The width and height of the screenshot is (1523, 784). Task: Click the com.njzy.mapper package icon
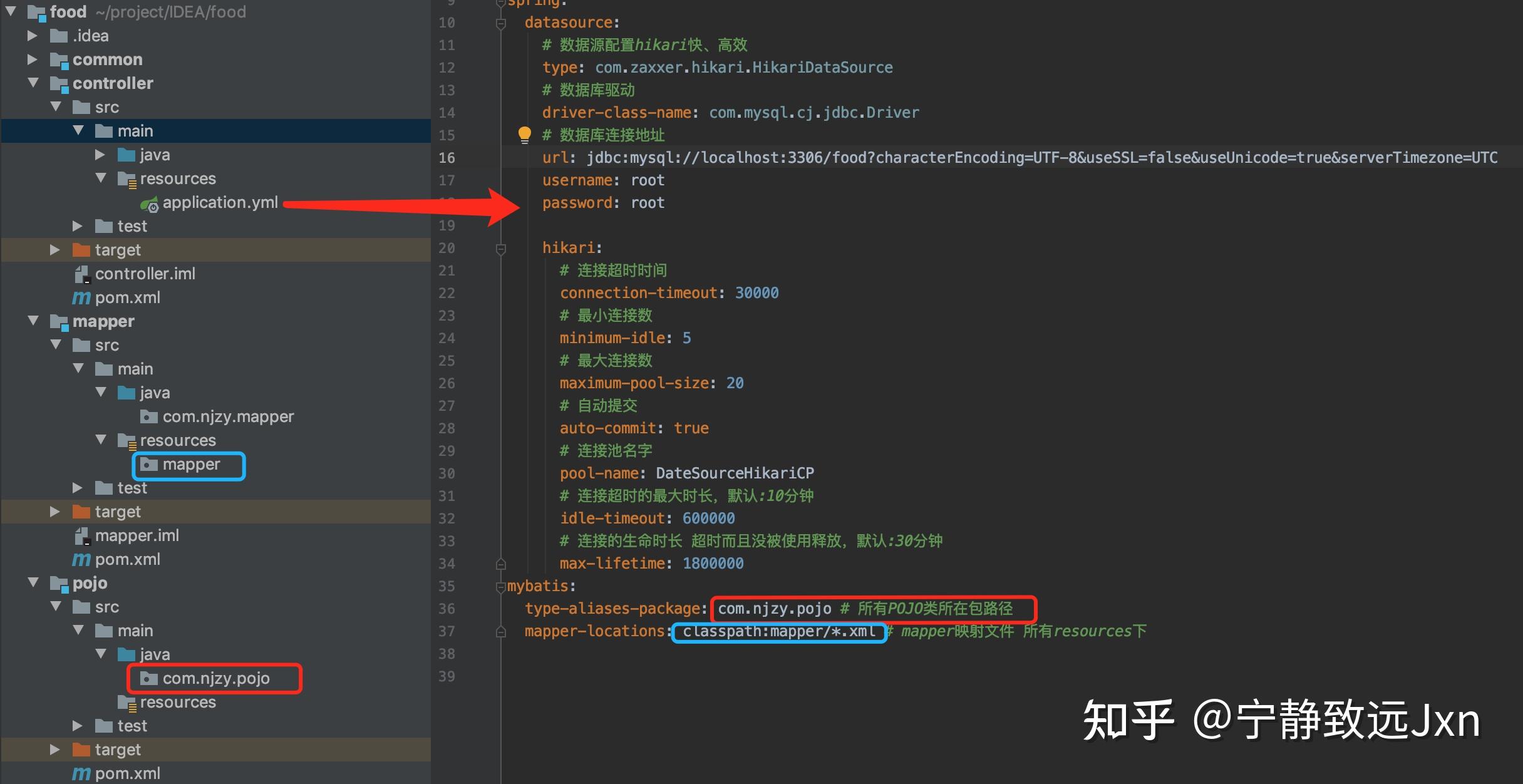tap(149, 416)
